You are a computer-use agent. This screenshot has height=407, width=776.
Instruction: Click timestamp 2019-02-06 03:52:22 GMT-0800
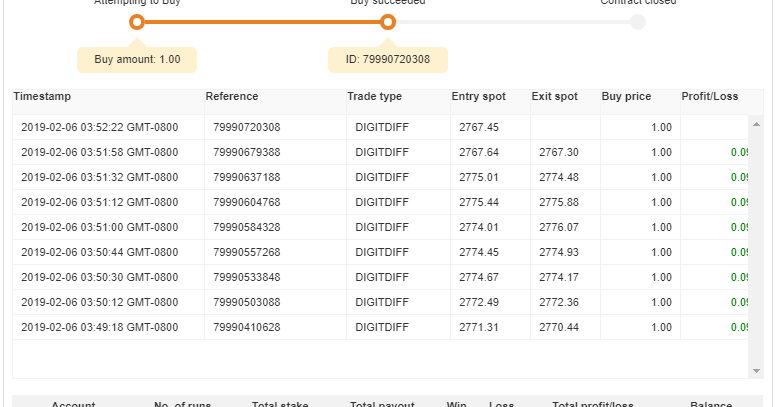click(99, 127)
